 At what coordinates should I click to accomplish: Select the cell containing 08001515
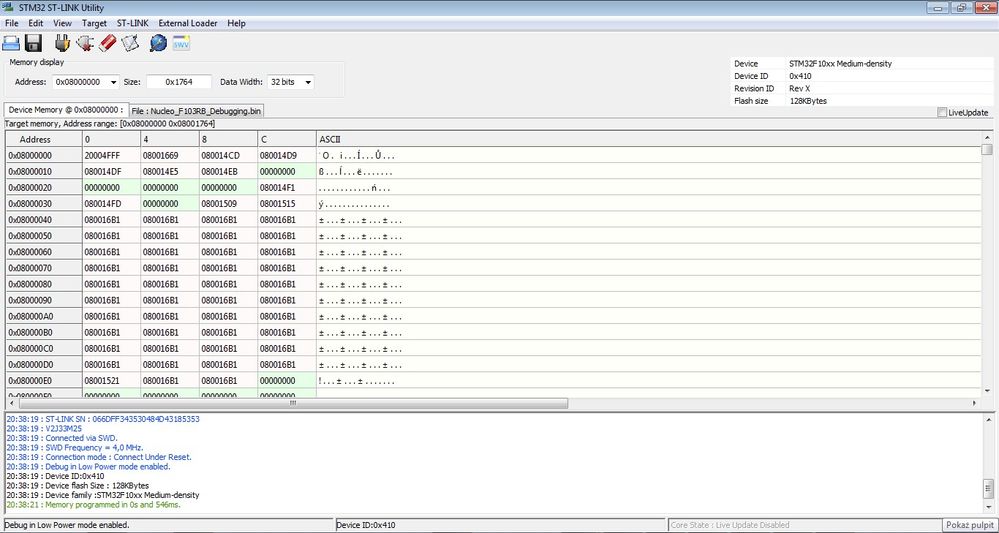[x=287, y=203]
